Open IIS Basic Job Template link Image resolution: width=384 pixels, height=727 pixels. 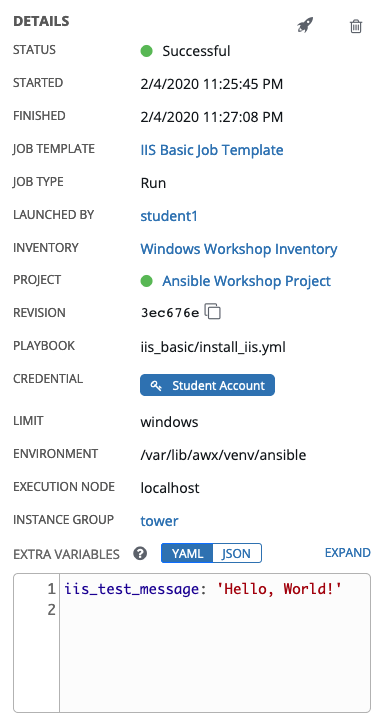pyautogui.click(x=211, y=150)
